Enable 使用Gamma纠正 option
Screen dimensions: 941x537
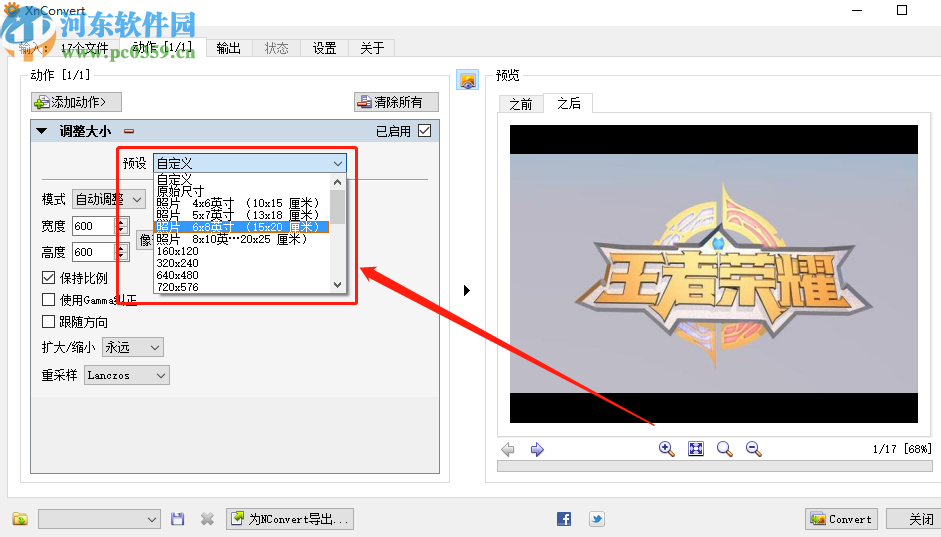tap(49, 299)
